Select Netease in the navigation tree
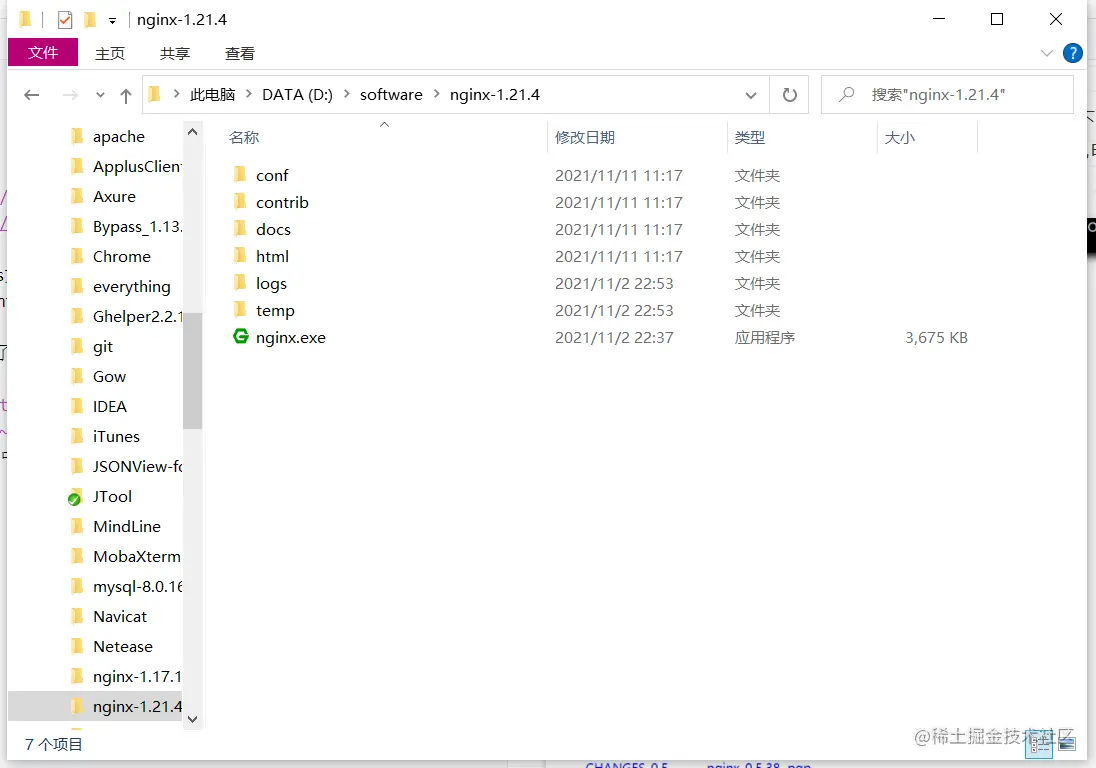1096x768 pixels. pos(122,647)
